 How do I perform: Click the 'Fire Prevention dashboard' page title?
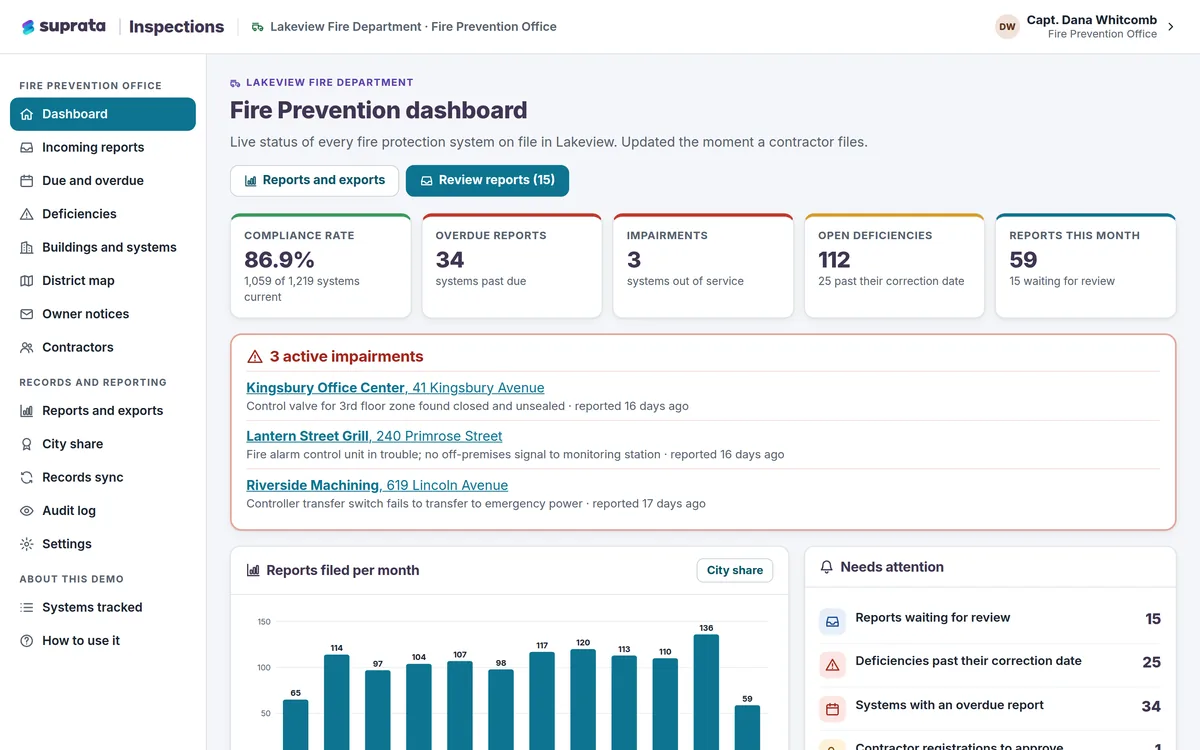378,110
